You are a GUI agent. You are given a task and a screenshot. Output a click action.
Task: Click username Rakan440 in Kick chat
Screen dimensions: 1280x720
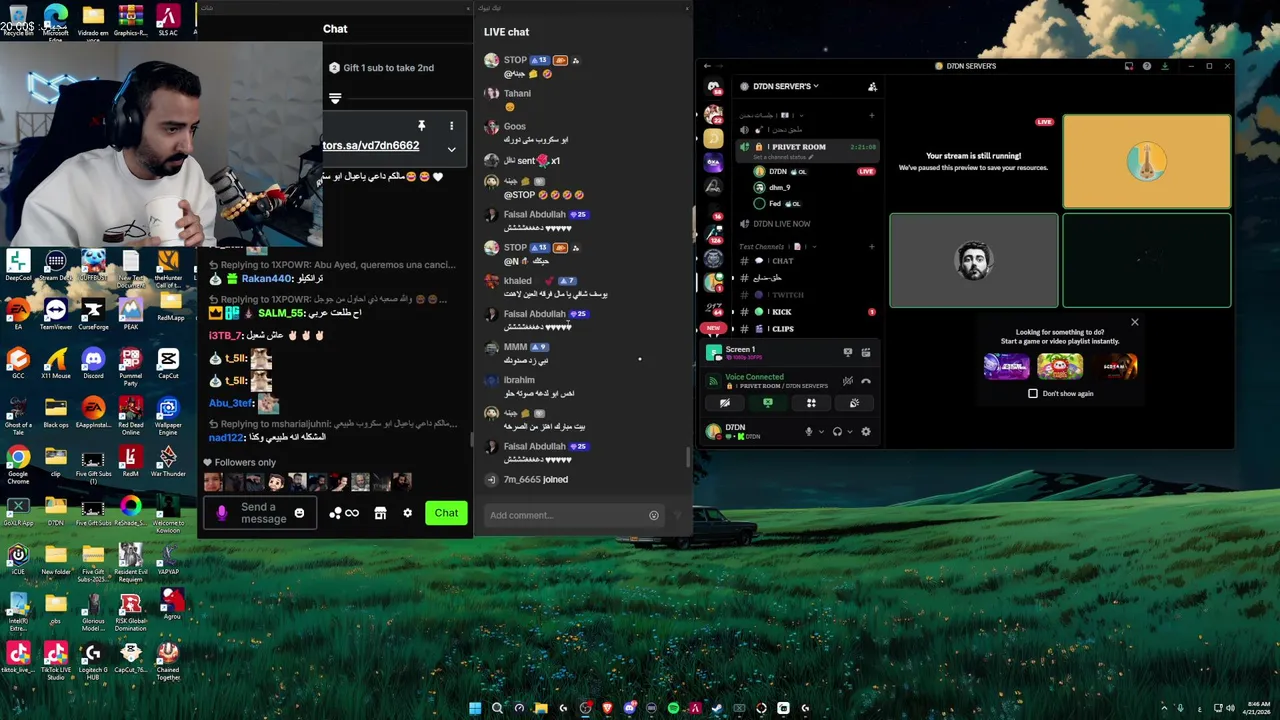267,279
